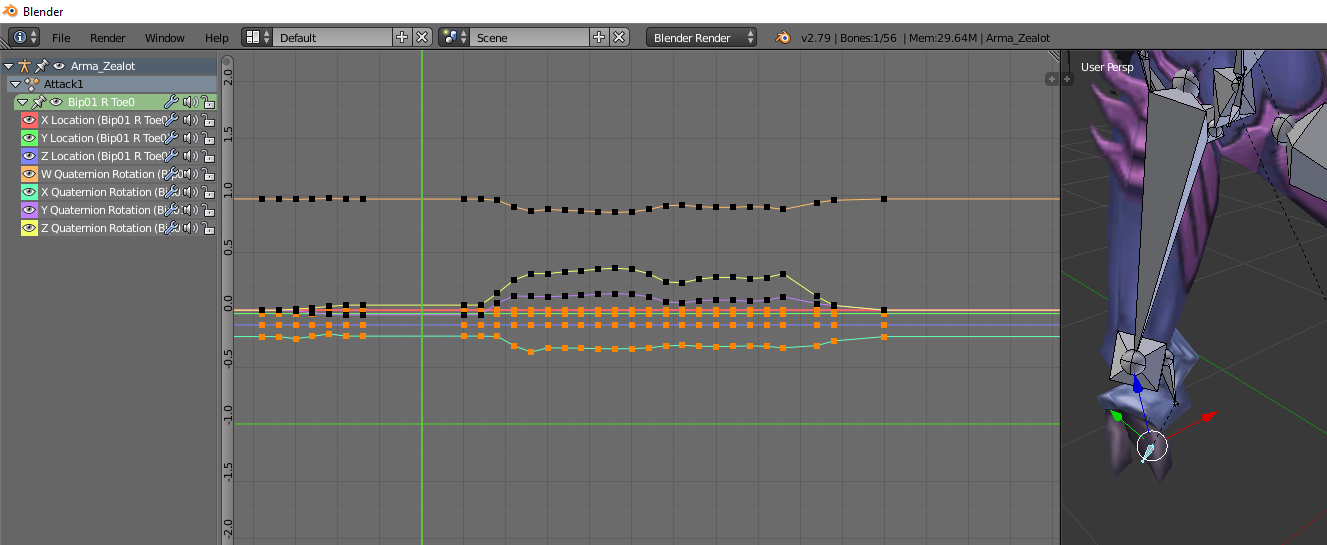Lock the Y Location channel

pos(208,138)
